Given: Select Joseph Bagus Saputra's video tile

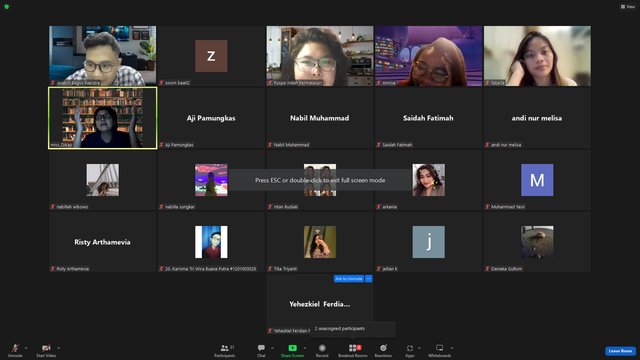Looking at the screenshot, I should 102,56.
